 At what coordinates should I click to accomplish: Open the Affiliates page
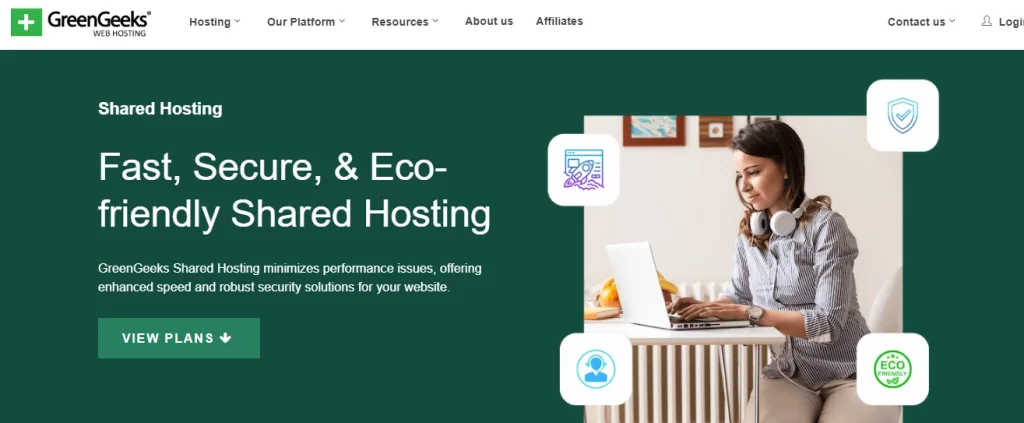pos(559,22)
